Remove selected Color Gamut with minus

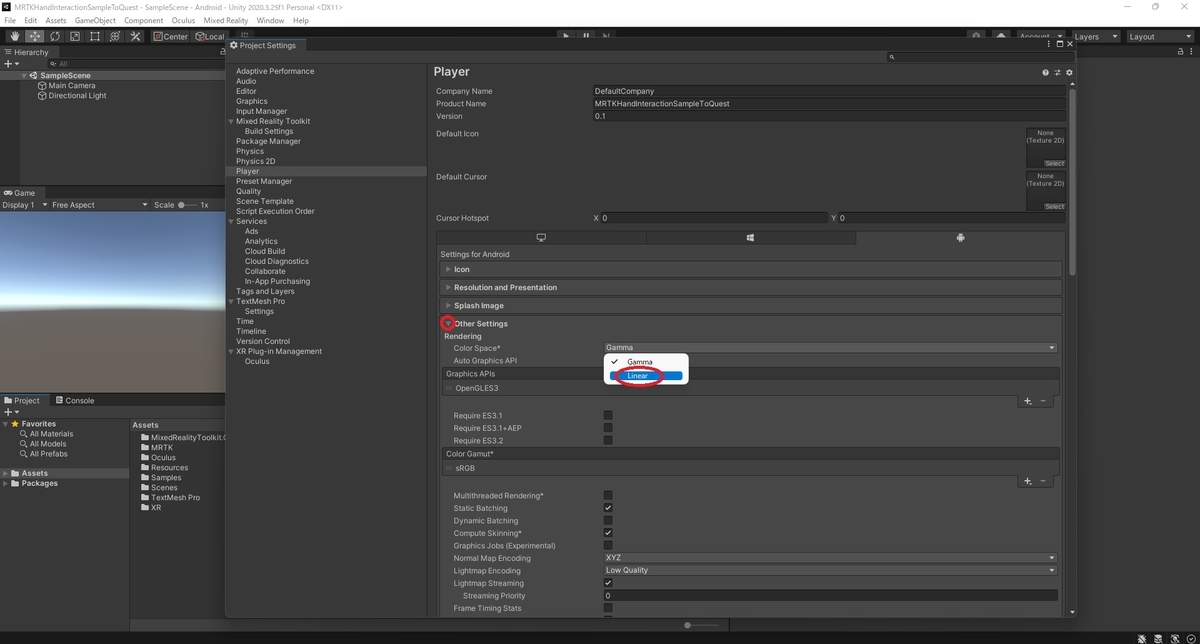[1043, 481]
